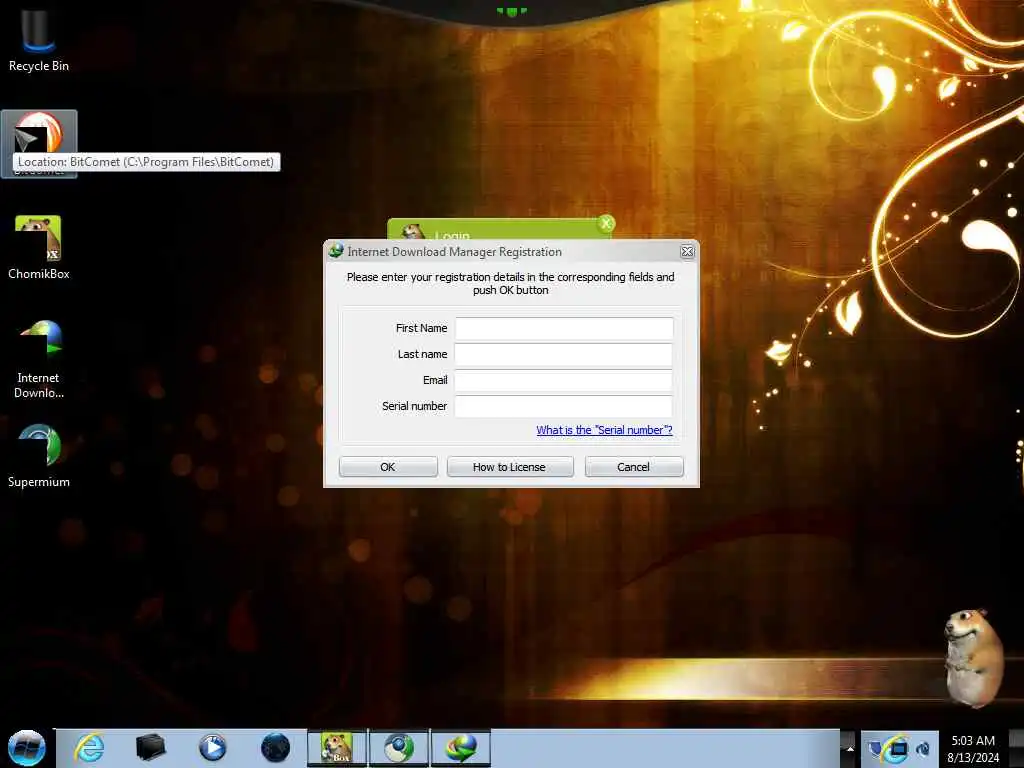Click the How to License button
Screen dimensions: 1024x768
(x=510, y=467)
